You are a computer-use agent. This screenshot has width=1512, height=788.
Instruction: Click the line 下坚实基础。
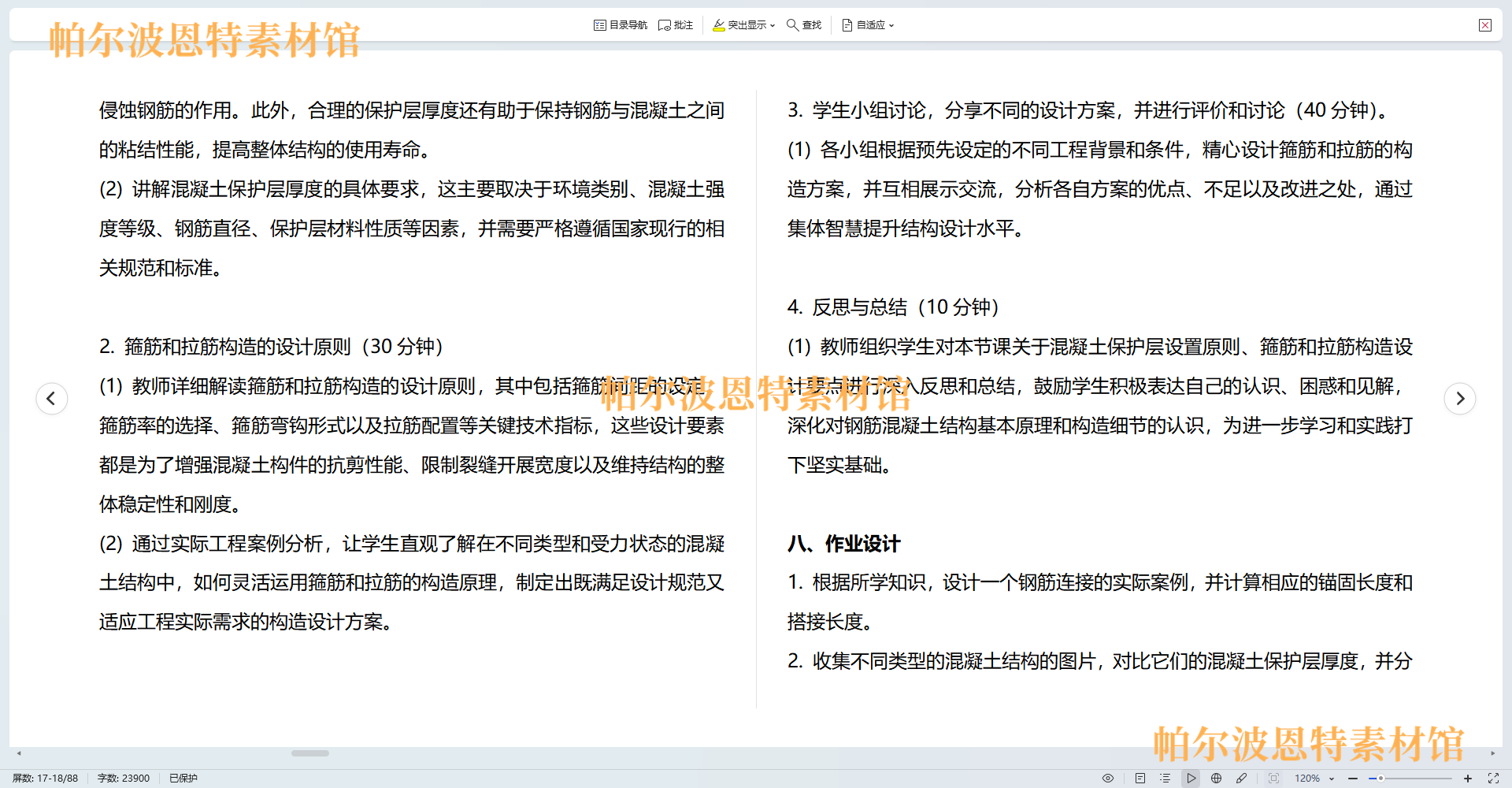[x=839, y=465]
